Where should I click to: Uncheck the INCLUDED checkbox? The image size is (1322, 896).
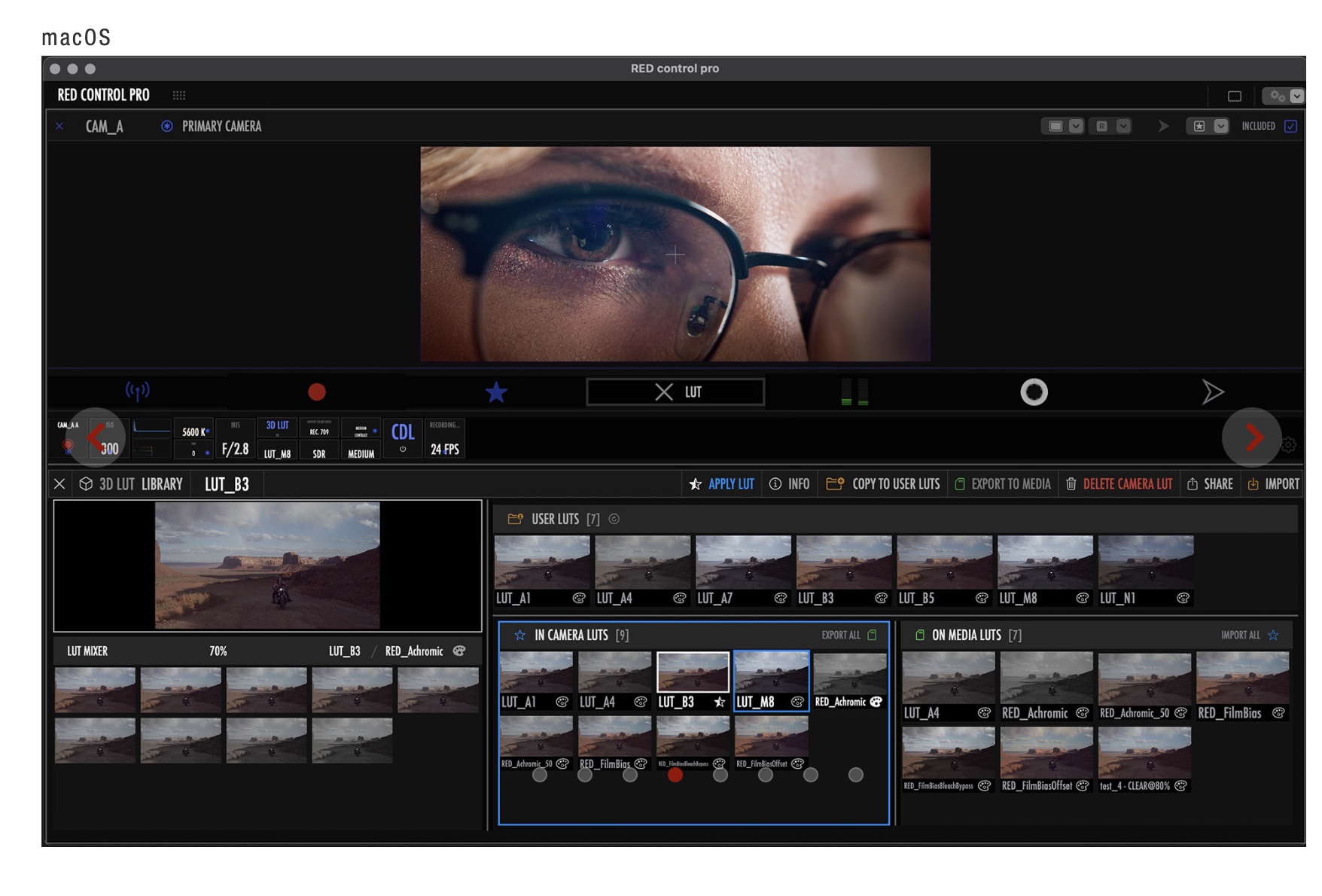1290,126
